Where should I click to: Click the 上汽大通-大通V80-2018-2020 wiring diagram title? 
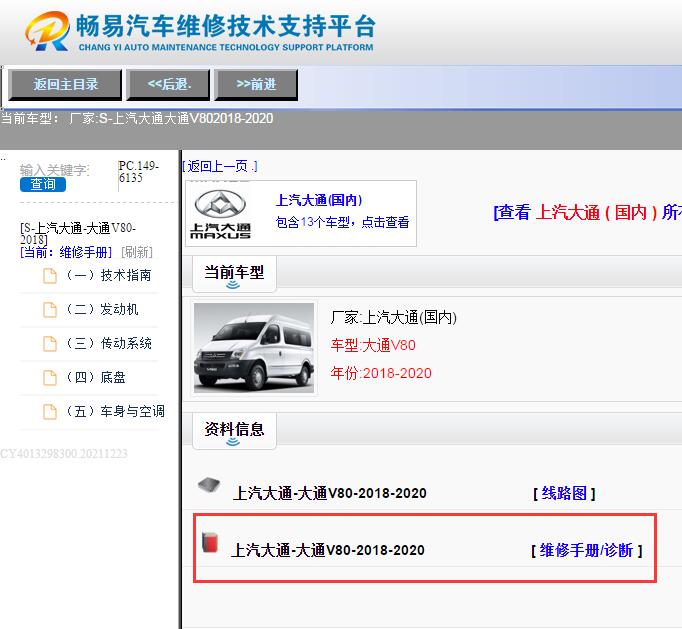[x=329, y=493]
